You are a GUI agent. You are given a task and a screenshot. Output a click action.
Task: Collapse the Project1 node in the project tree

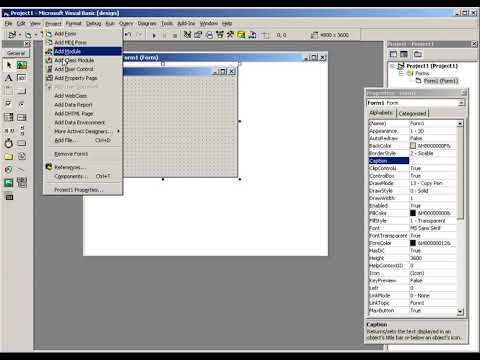tap(393, 66)
